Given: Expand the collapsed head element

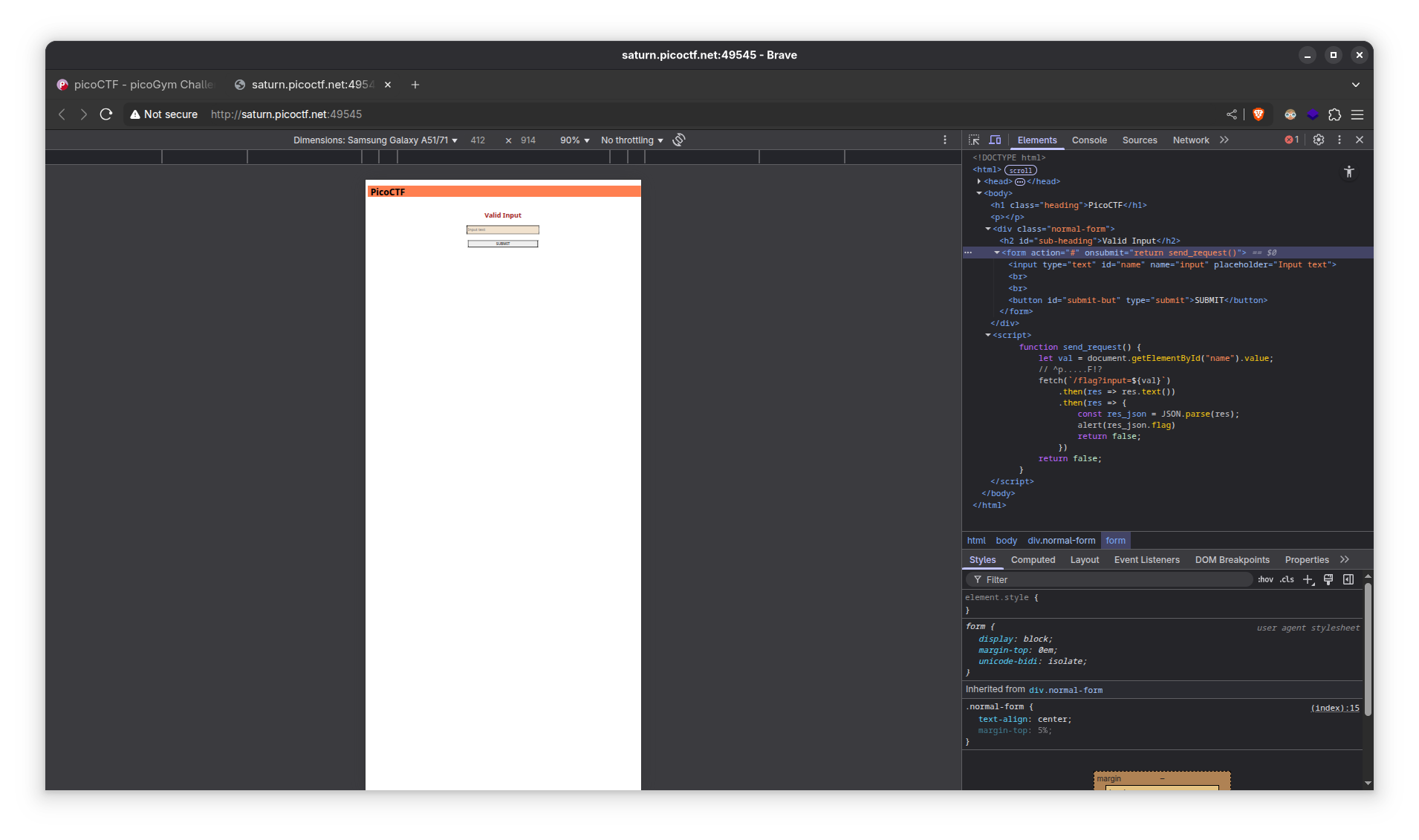Looking at the screenshot, I should 979,181.
